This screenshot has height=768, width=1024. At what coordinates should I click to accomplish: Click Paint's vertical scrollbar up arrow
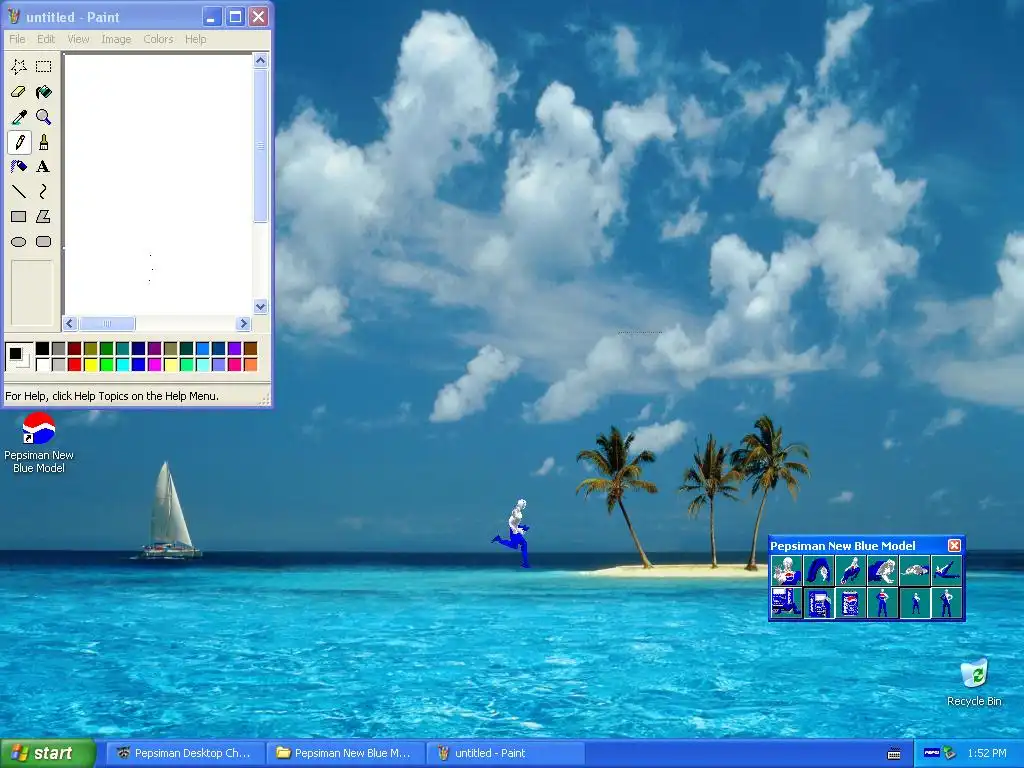click(261, 61)
